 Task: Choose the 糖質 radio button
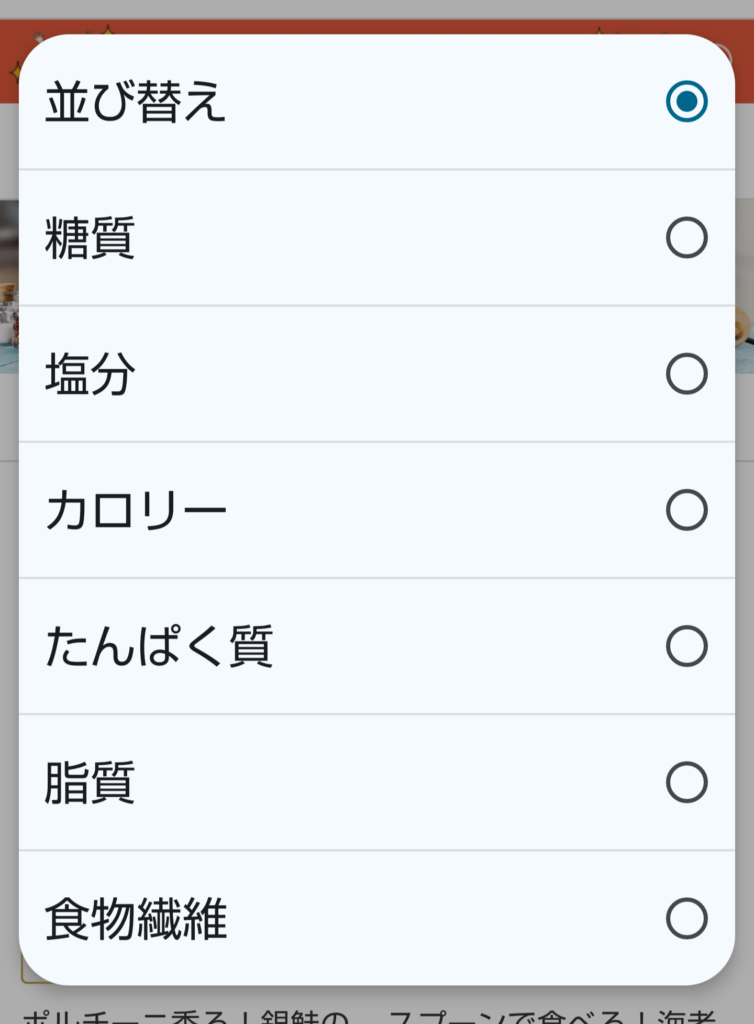pyautogui.click(x=686, y=238)
